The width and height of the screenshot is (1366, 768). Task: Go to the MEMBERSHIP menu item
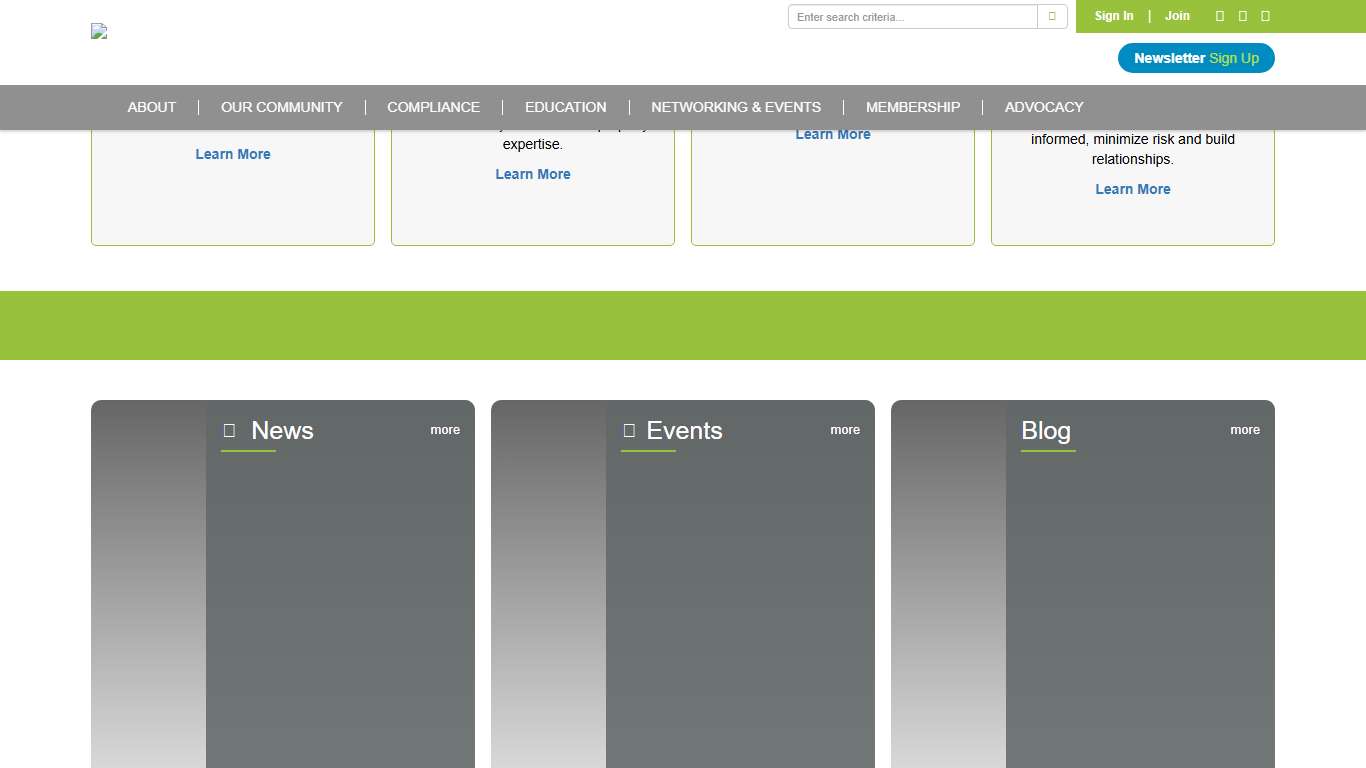pos(913,107)
